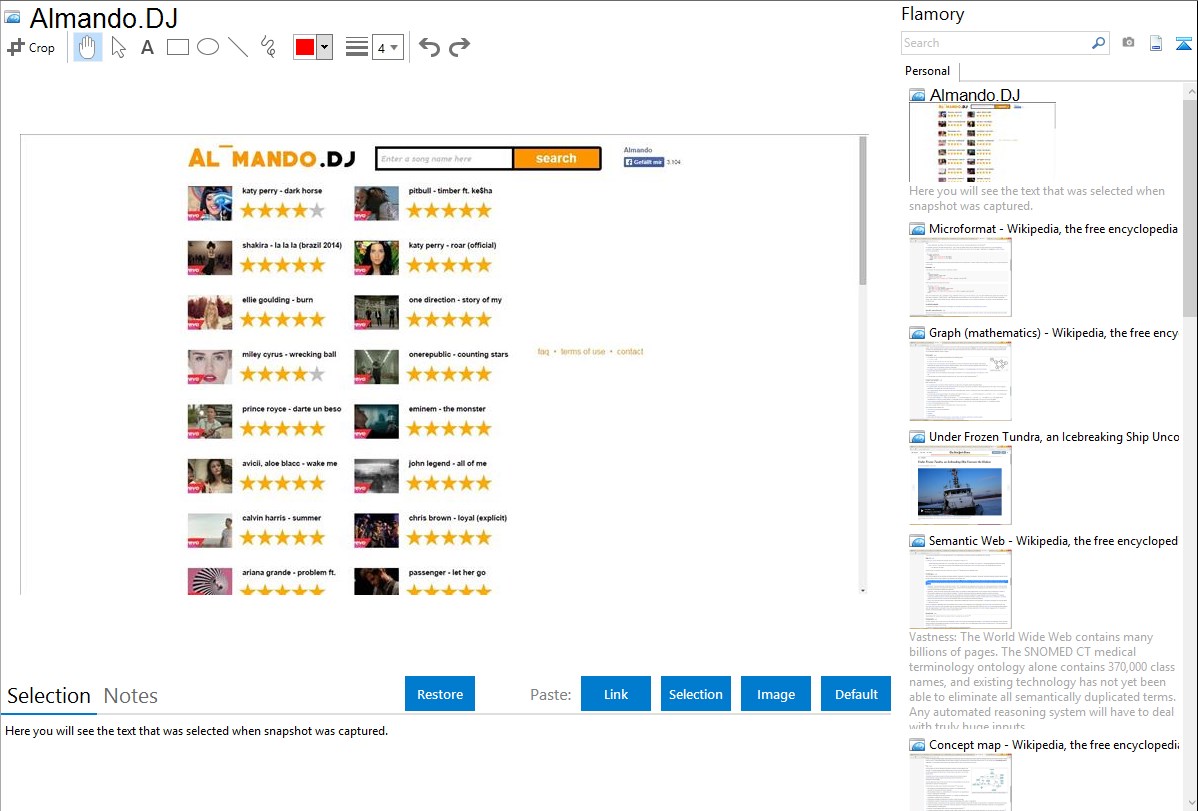This screenshot has height=811, width=1198.
Task: Open Microformat Wikipedia snapshot thumbnail
Action: coord(960,277)
